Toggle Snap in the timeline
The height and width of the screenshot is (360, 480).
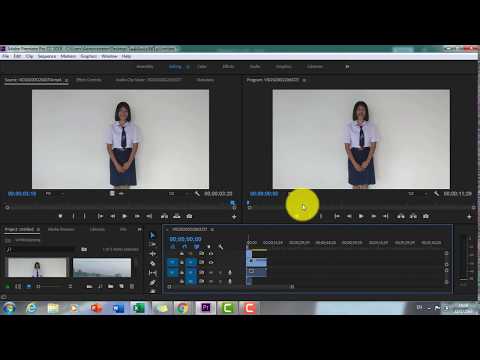185,247
